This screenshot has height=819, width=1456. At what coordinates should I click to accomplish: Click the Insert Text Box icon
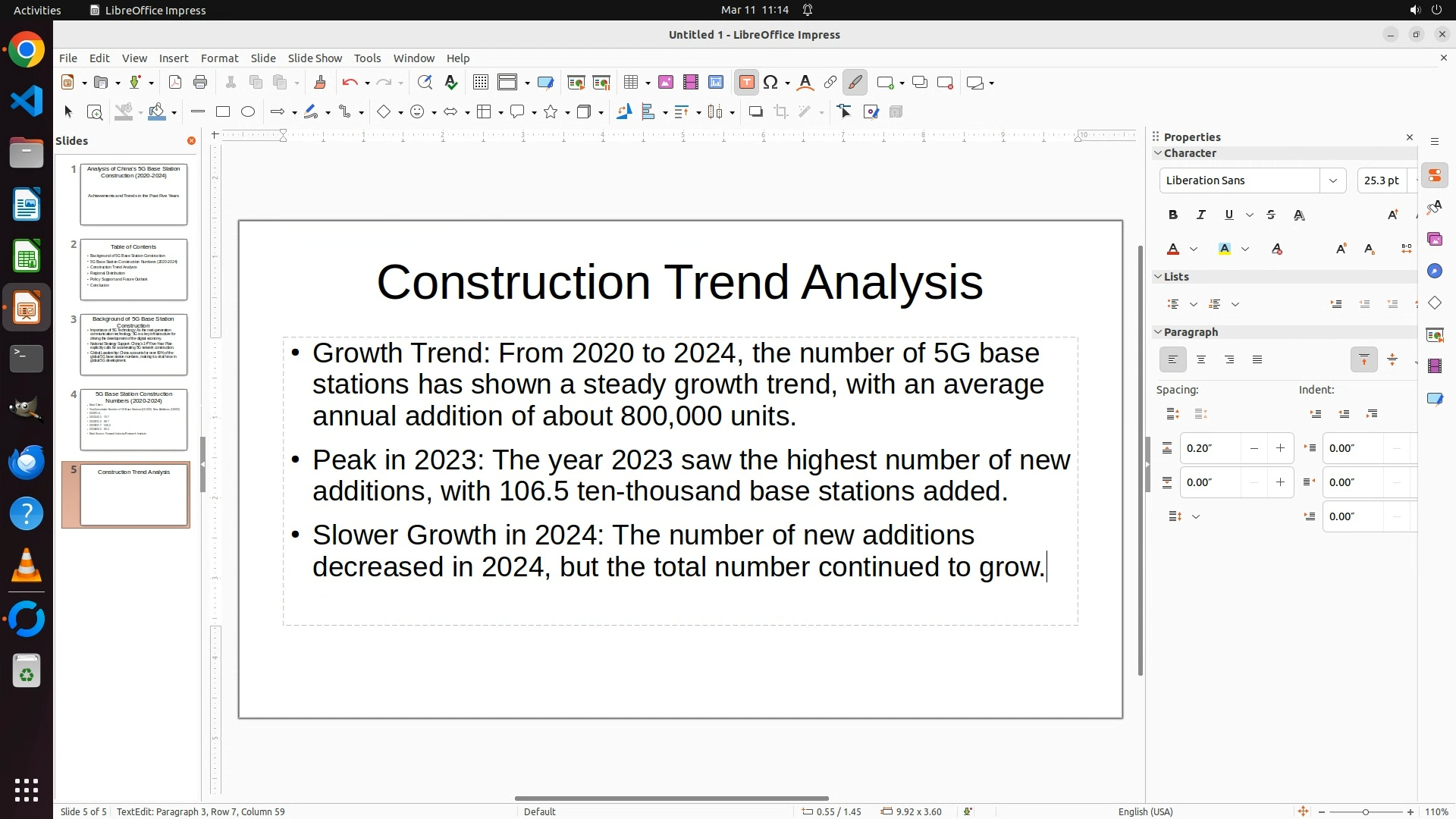[746, 83]
